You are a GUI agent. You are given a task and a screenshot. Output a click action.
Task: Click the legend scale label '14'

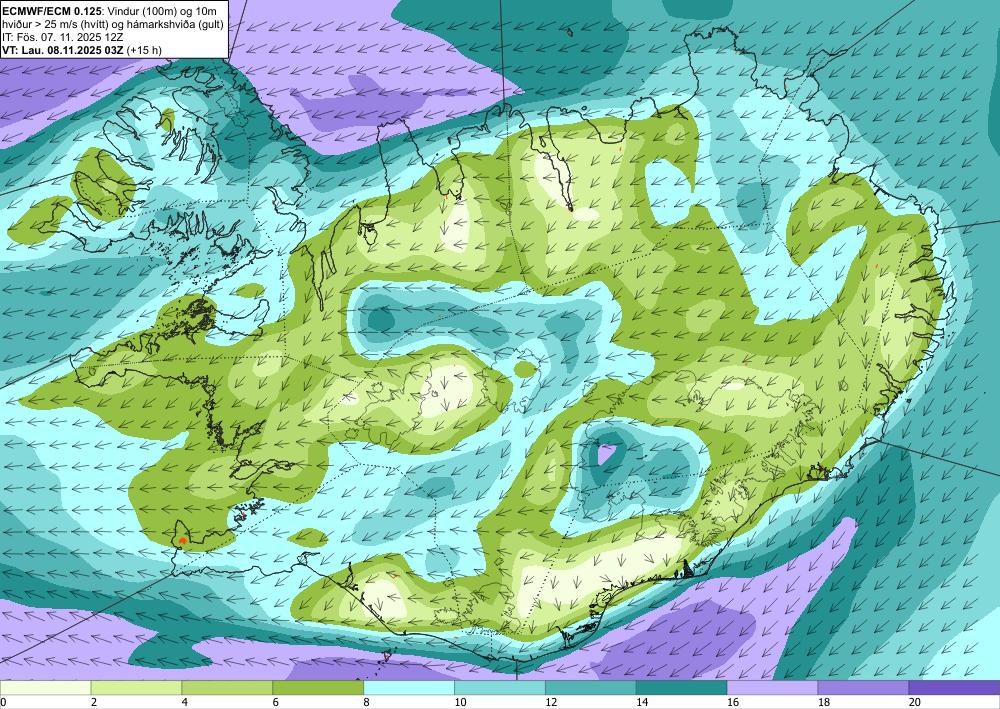[x=642, y=703]
